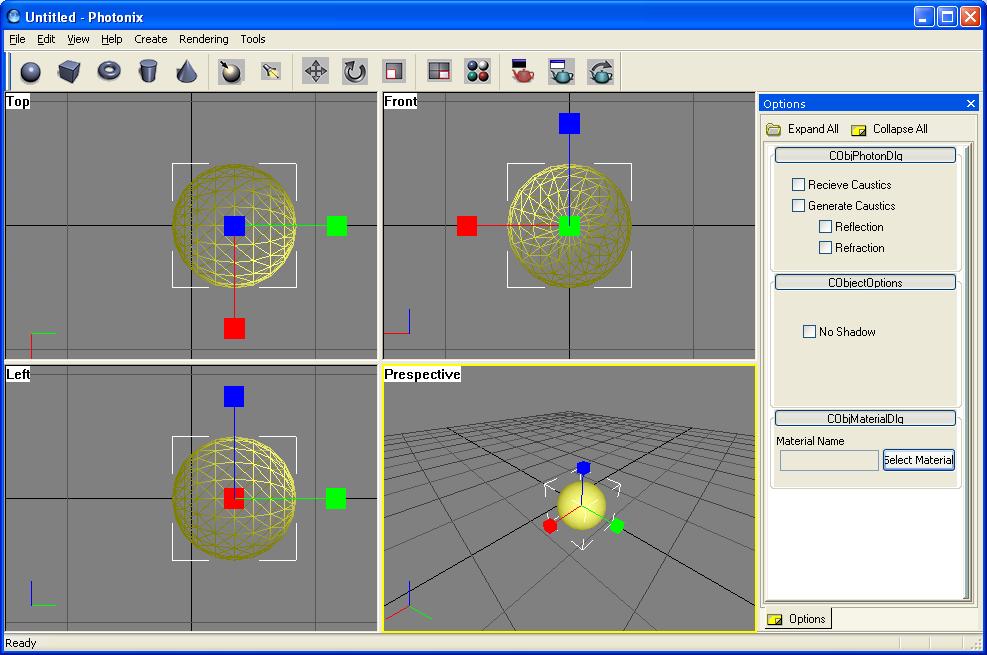Select the cylinder primitive tool
This screenshot has height=655, width=987.
point(148,72)
